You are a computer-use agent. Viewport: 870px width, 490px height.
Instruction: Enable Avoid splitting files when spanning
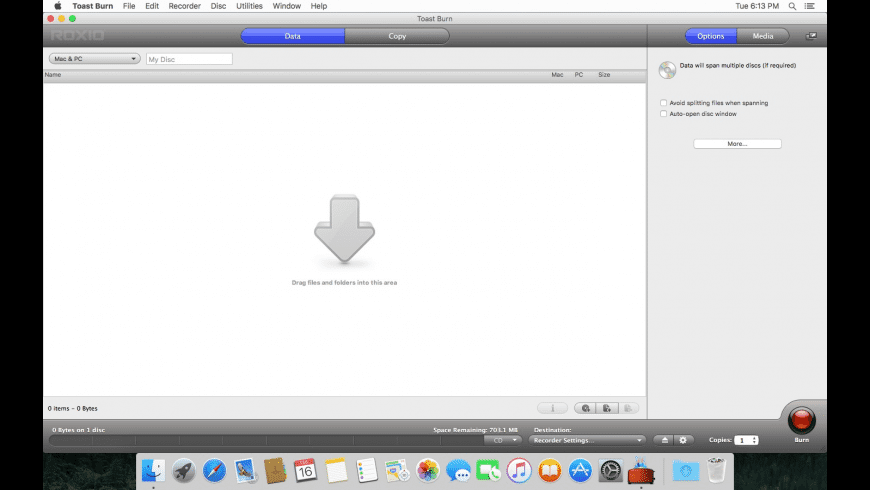664,103
